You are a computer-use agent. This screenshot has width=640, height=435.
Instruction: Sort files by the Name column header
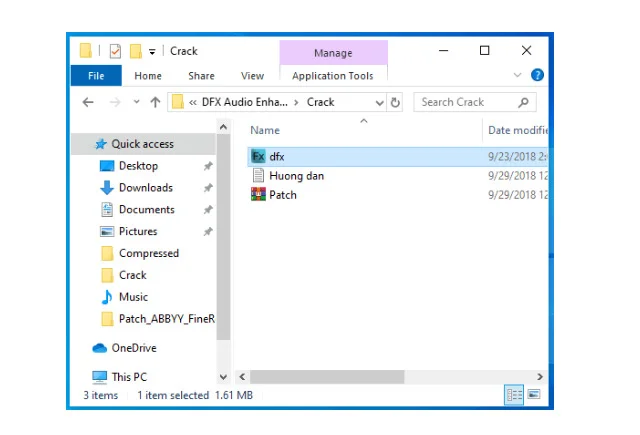tap(265, 130)
